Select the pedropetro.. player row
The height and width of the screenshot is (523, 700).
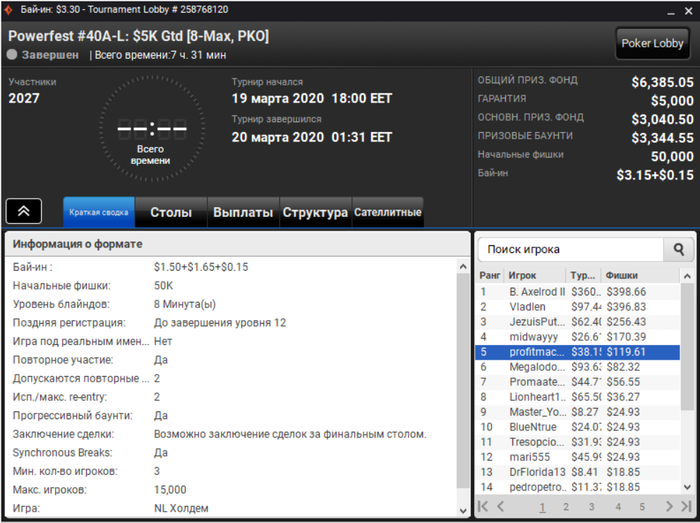click(578, 487)
